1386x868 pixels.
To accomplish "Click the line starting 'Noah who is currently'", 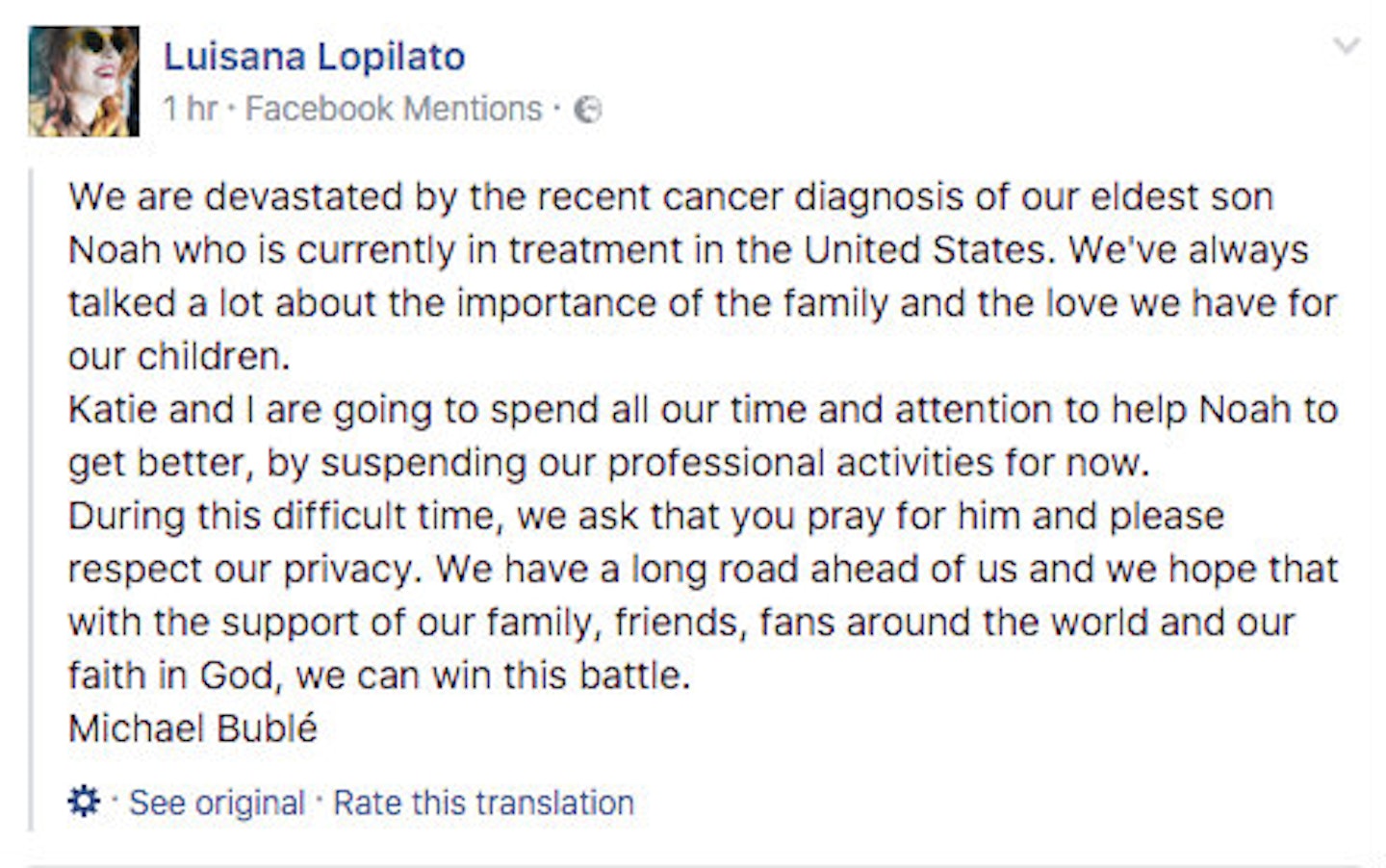I will pos(688,250).
